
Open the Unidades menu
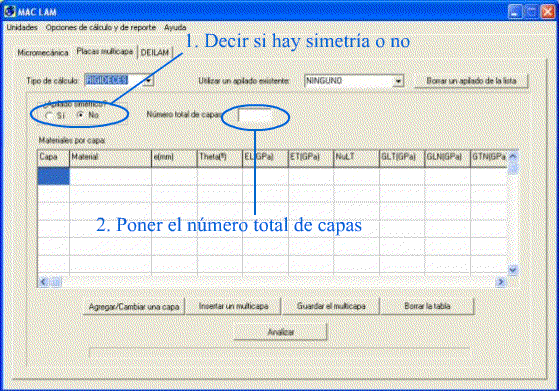coord(22,27)
